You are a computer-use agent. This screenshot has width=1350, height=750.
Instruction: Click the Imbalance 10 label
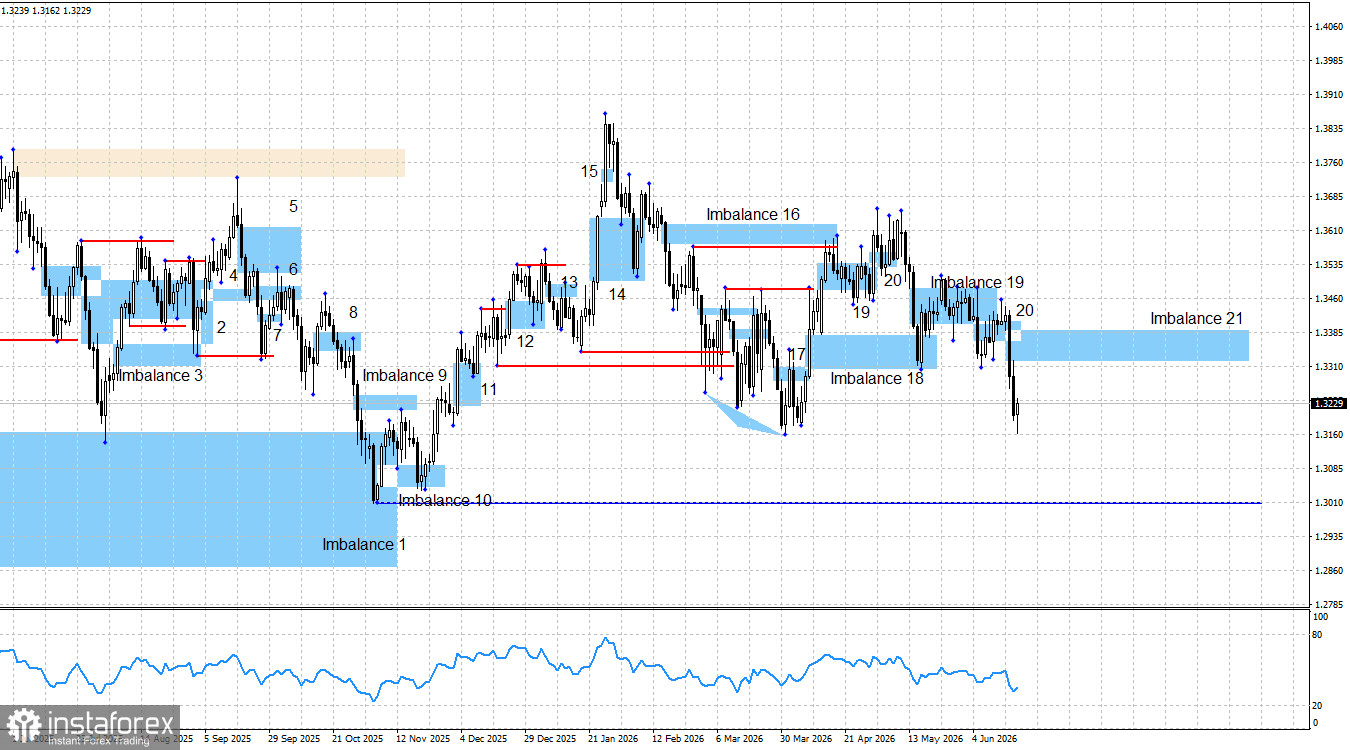tap(445, 500)
